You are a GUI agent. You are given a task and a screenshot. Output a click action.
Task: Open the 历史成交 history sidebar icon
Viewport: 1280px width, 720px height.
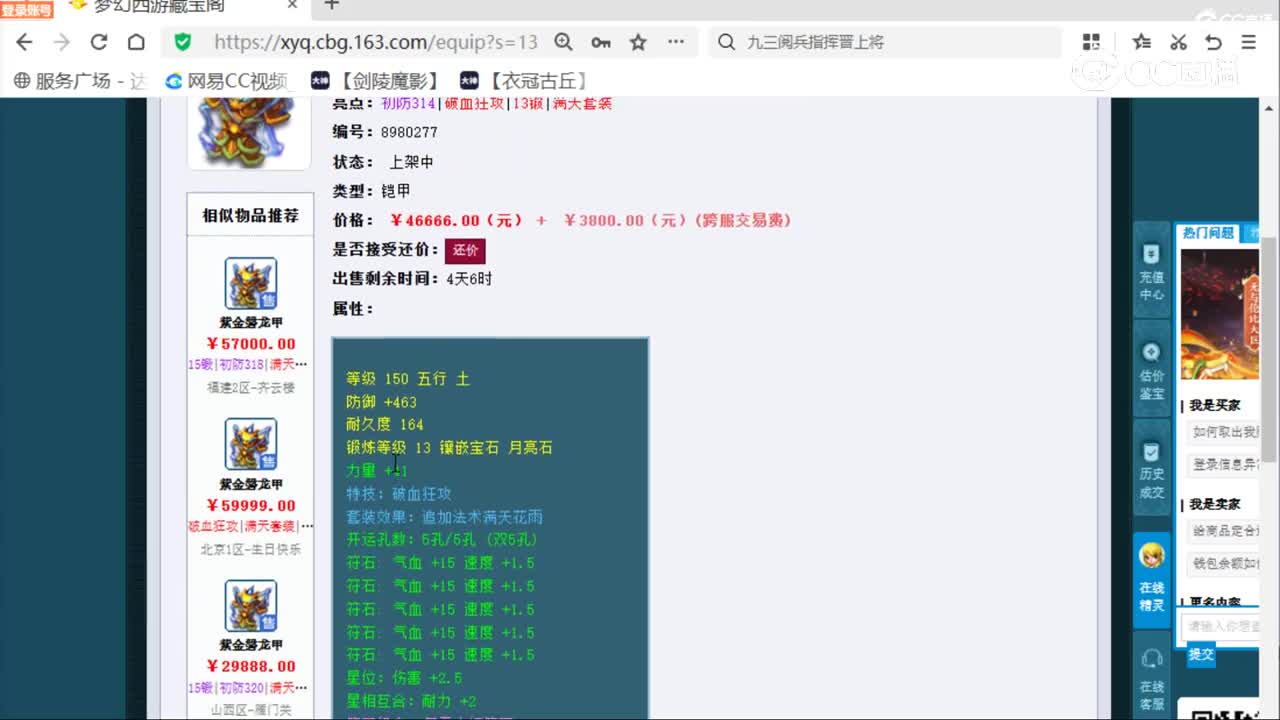point(1151,469)
